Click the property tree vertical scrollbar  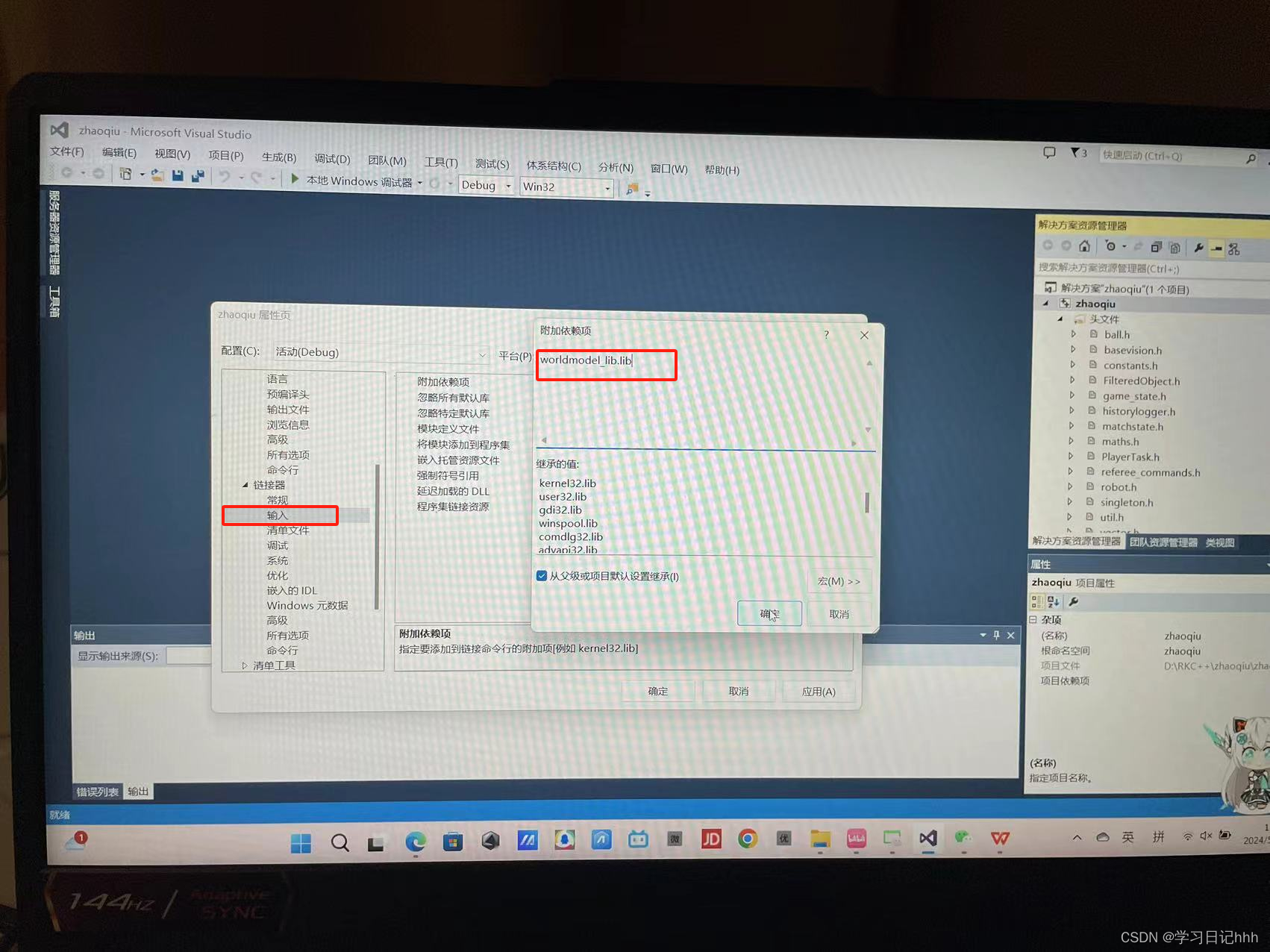tap(378, 537)
